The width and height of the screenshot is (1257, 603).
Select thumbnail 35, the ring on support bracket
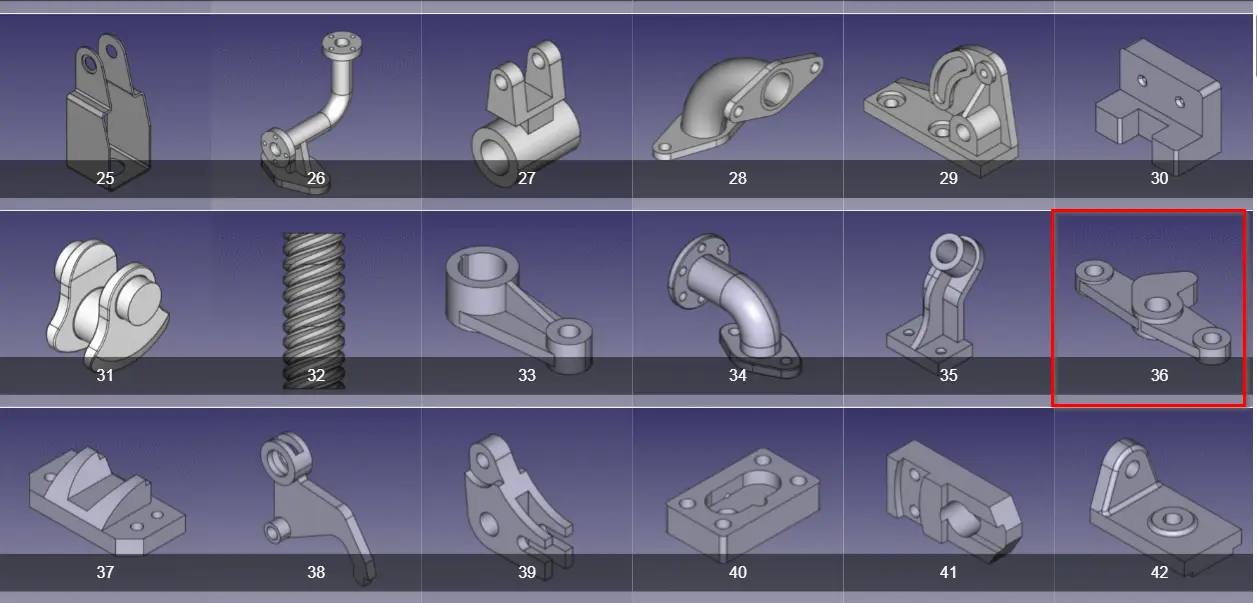tap(949, 302)
